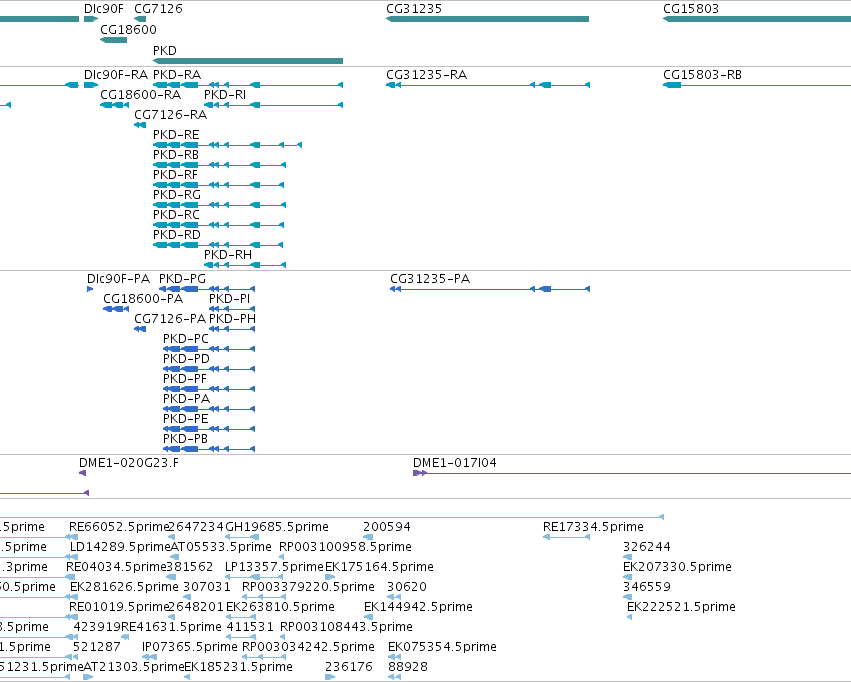Viewport: 851px width, 682px height.
Task: Click the EK175164.5prime EST label
Action: (379, 567)
